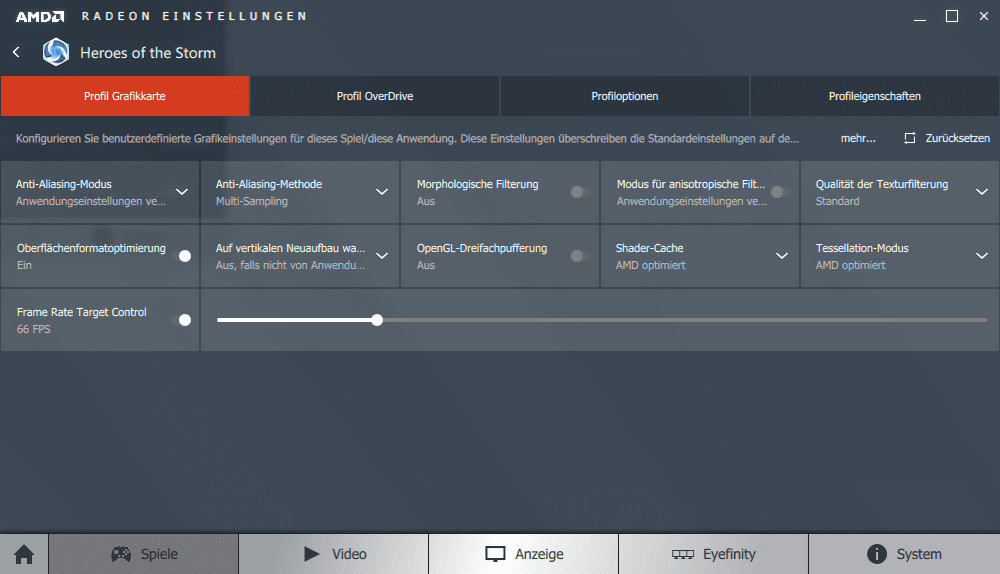
Task: Open the Profiloptionen tab
Action: click(x=625, y=96)
